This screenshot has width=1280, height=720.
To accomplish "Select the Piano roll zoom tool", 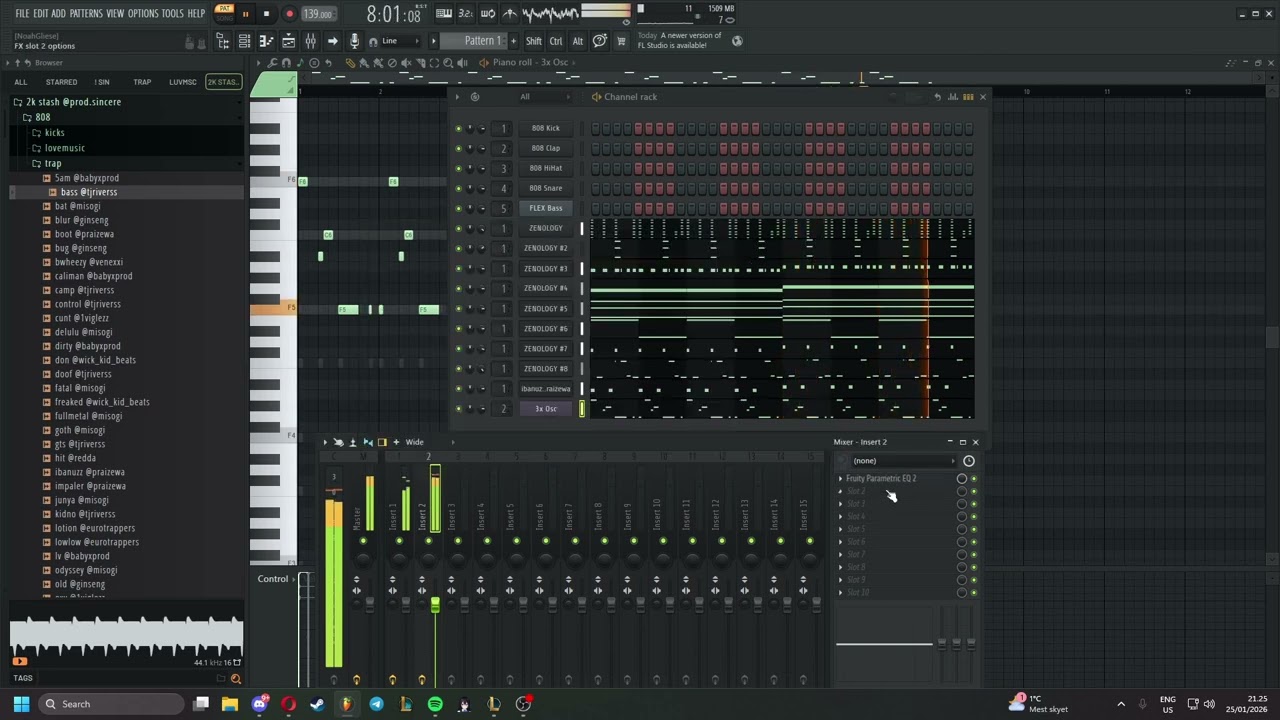I will [x=448, y=62].
